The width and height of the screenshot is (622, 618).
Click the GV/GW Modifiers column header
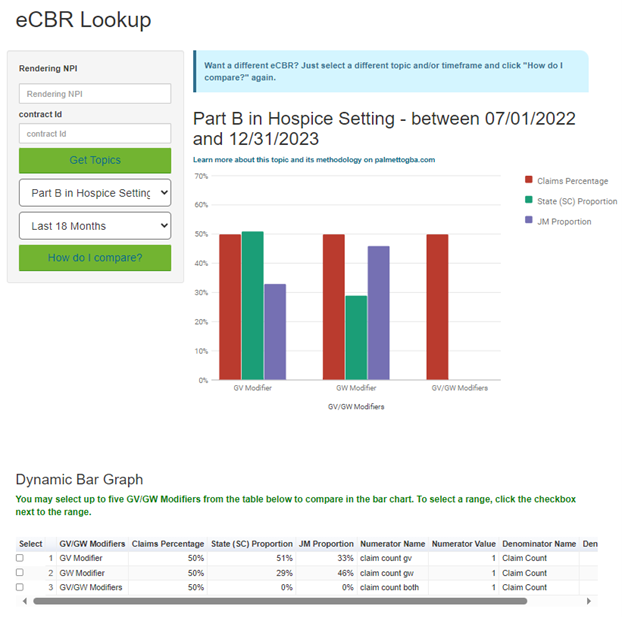(92, 544)
